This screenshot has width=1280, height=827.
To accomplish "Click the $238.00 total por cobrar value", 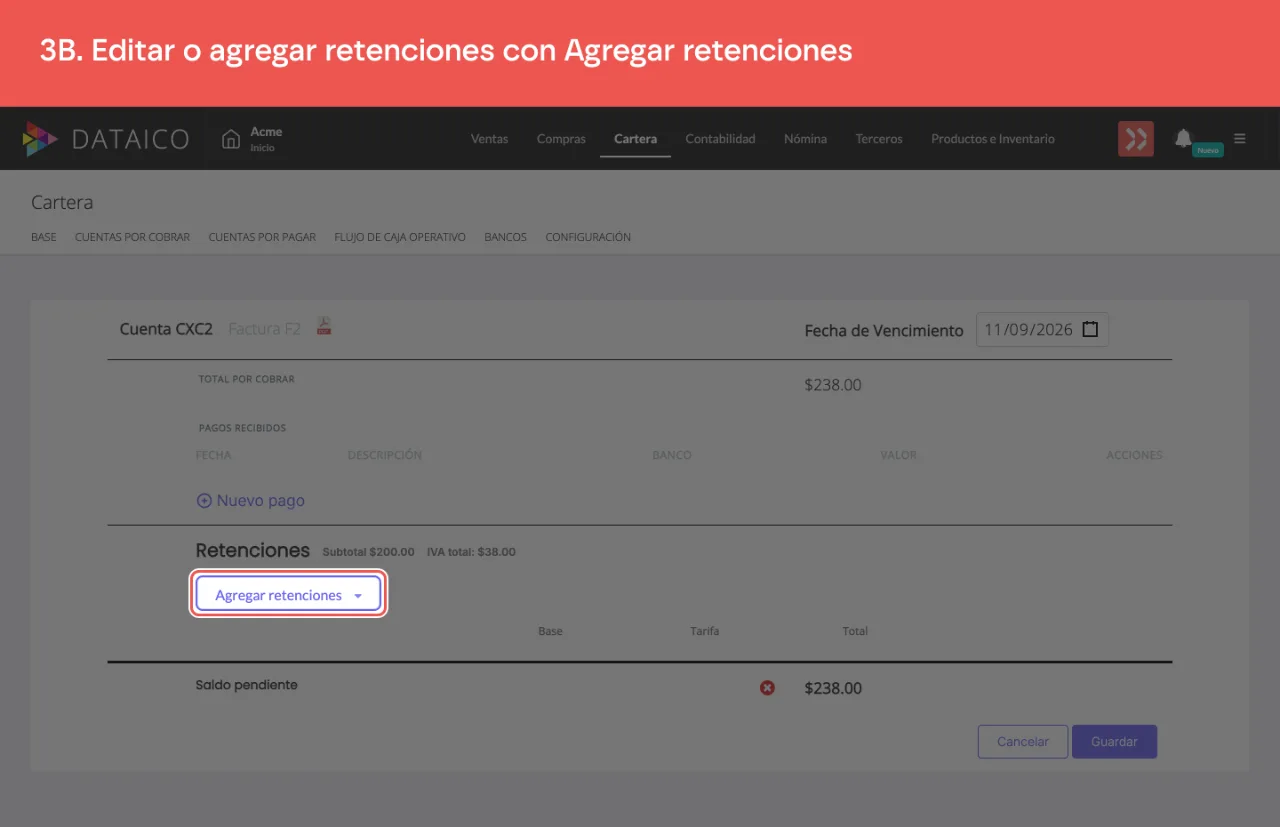I will click(x=833, y=385).
